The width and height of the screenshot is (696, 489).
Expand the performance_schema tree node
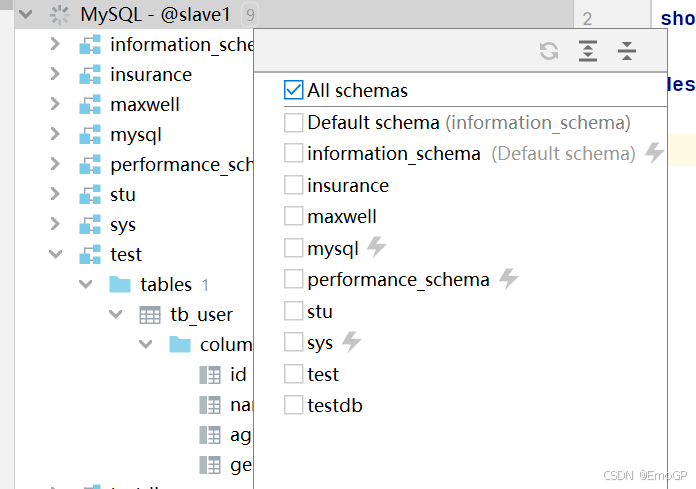click(x=55, y=164)
